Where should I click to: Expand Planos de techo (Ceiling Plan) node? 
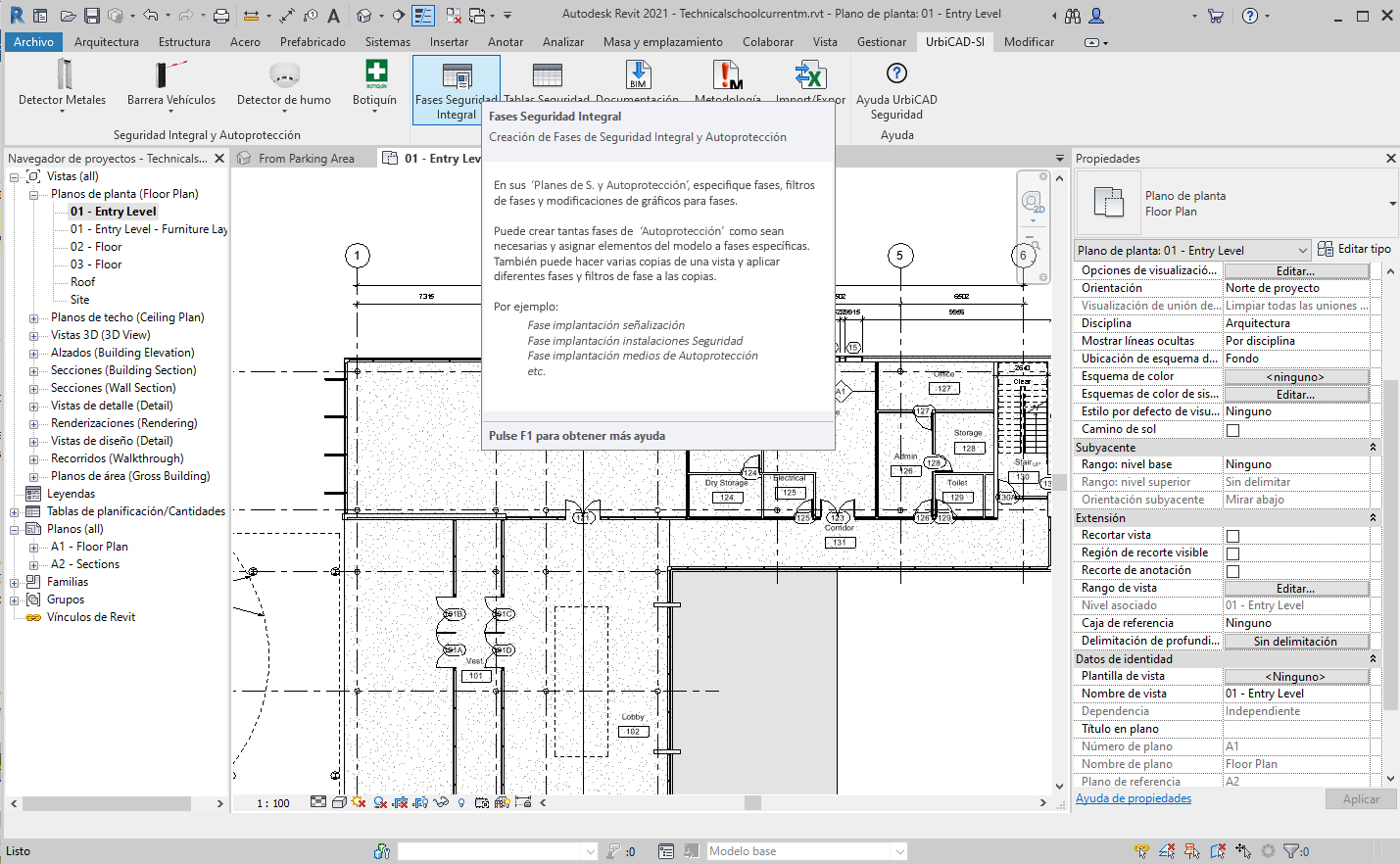click(x=33, y=318)
